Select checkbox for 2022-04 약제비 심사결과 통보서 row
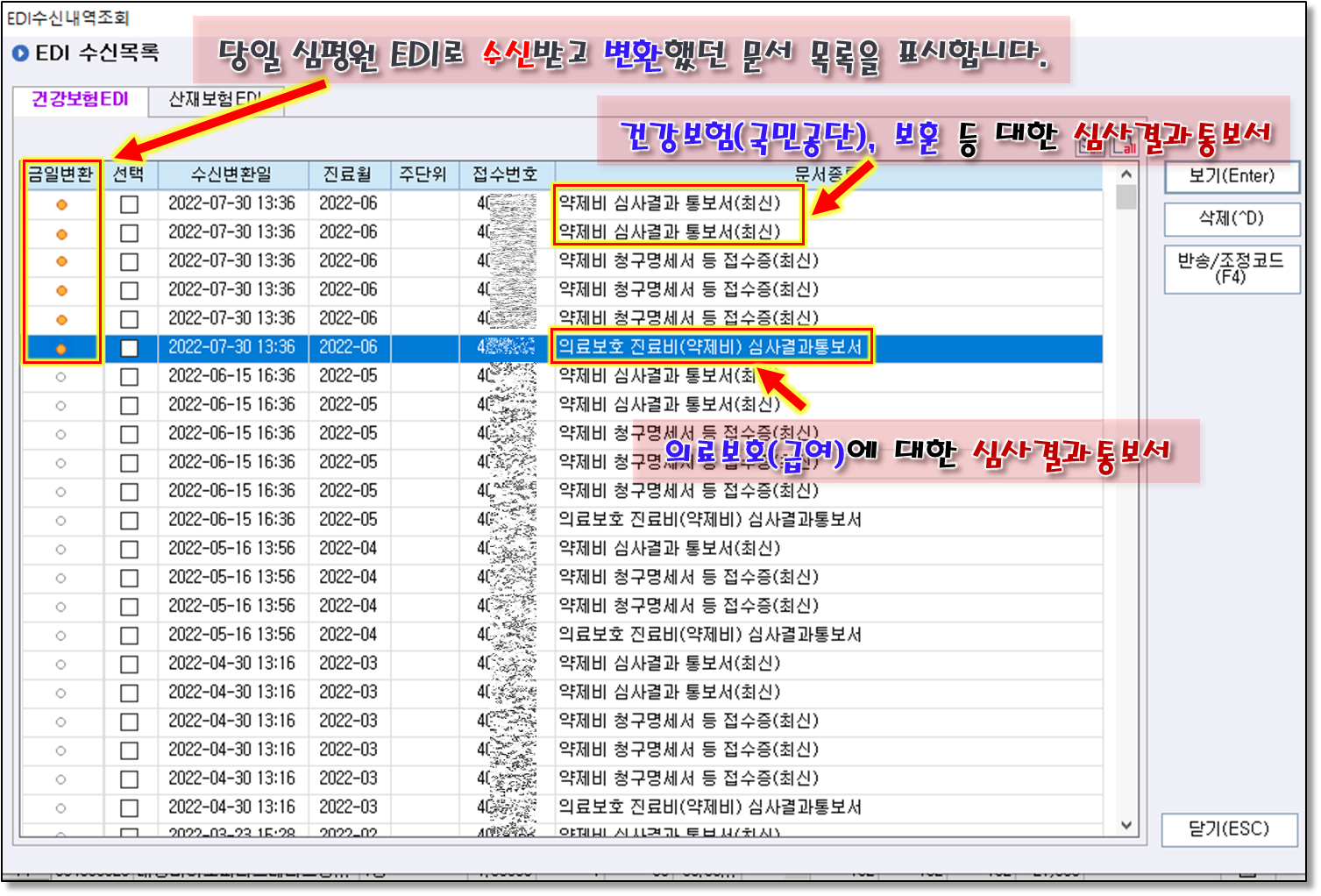1321x896 pixels. (130, 550)
